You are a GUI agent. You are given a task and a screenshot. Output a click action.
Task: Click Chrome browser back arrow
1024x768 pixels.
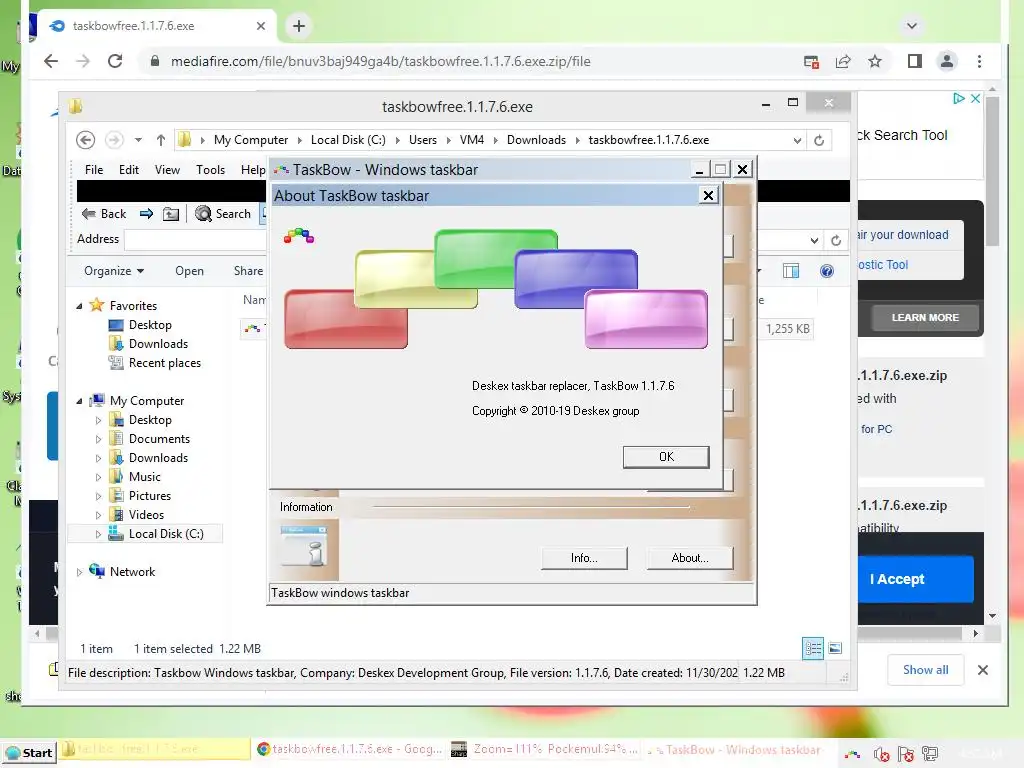(51, 61)
